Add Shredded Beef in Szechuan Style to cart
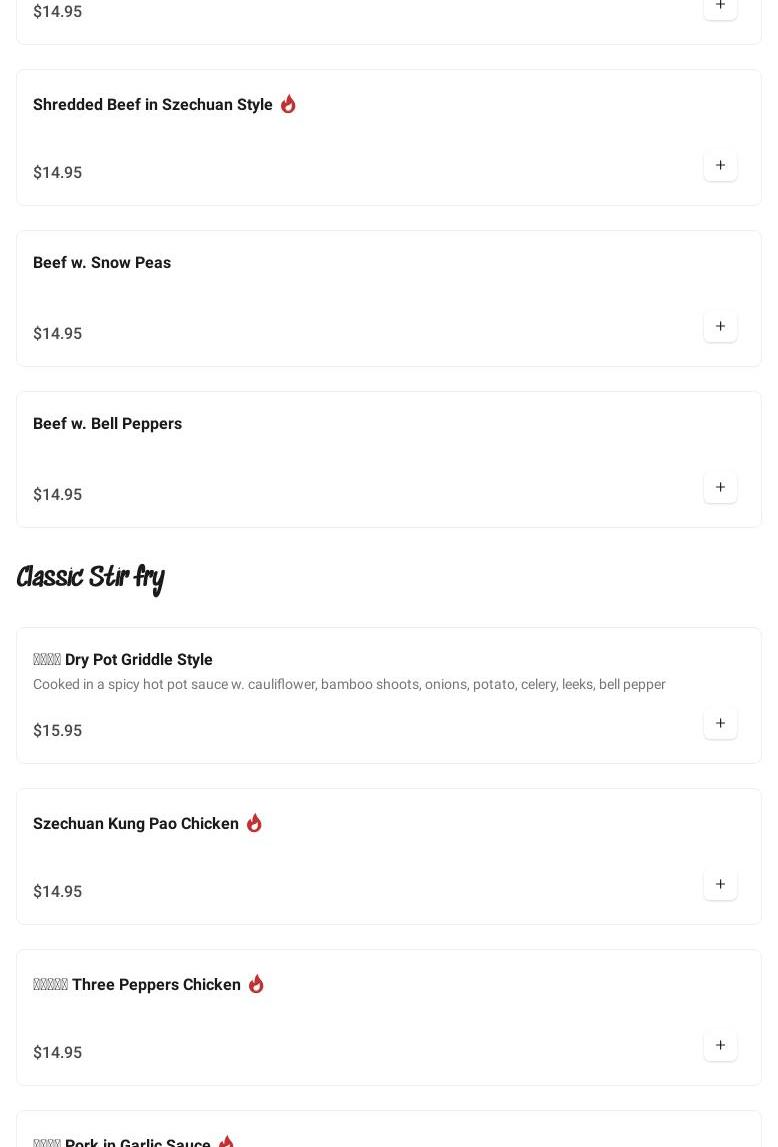The width and height of the screenshot is (778, 1147). [x=720, y=166]
